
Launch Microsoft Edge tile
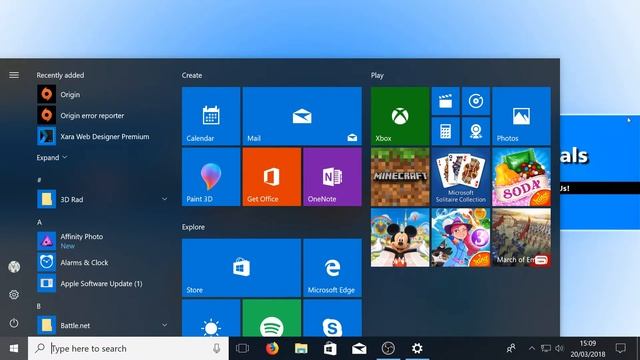tap(332, 268)
